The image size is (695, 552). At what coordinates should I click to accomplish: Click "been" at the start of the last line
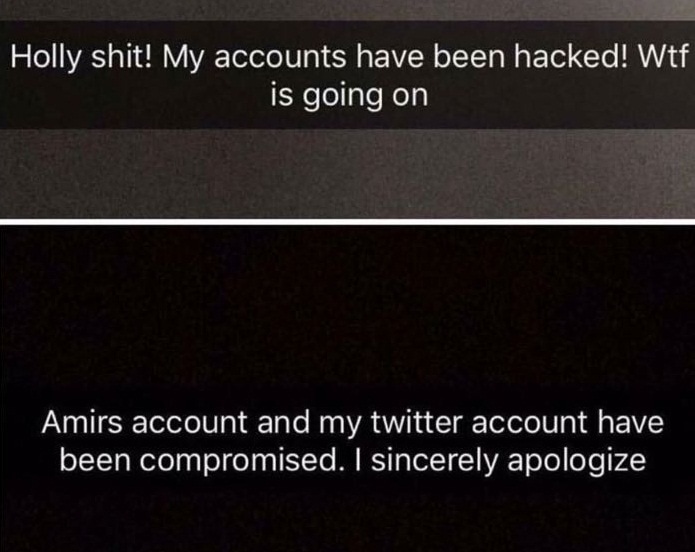pos(95,461)
